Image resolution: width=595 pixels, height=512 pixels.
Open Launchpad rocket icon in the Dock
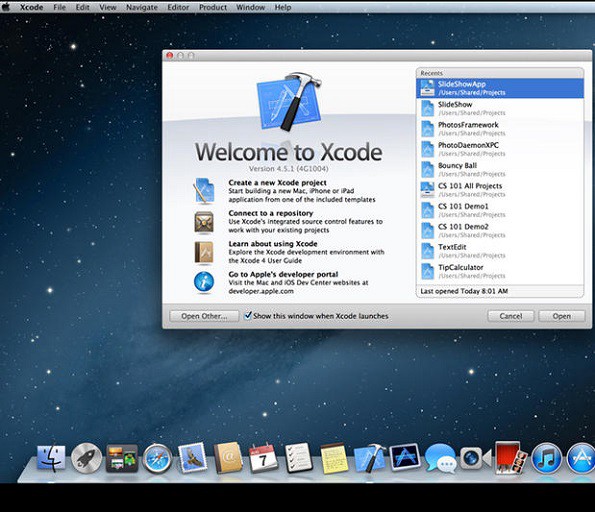(x=87, y=458)
